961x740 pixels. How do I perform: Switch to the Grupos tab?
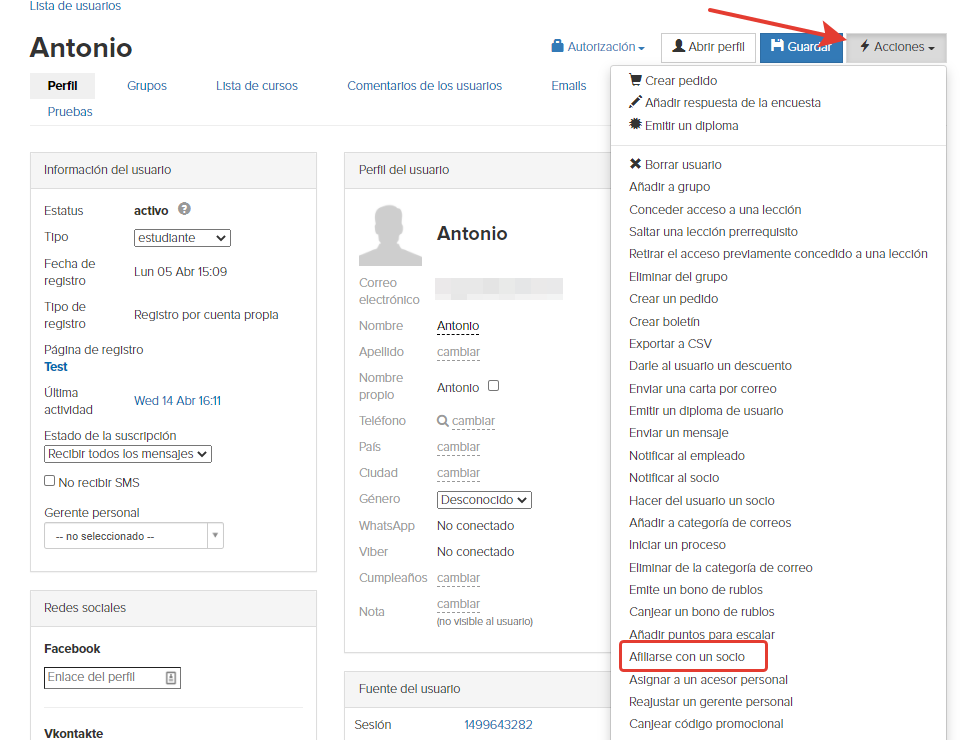tap(147, 85)
